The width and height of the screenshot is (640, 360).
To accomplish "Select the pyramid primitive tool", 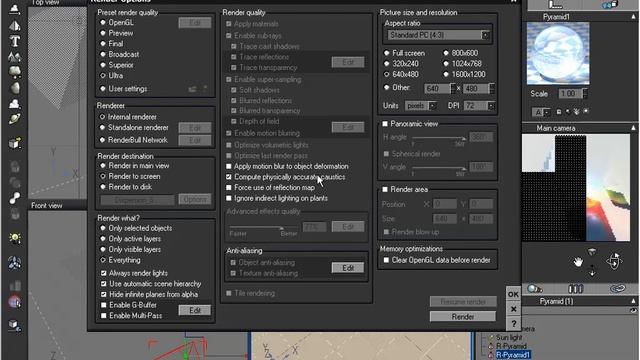I will pos(15,26).
